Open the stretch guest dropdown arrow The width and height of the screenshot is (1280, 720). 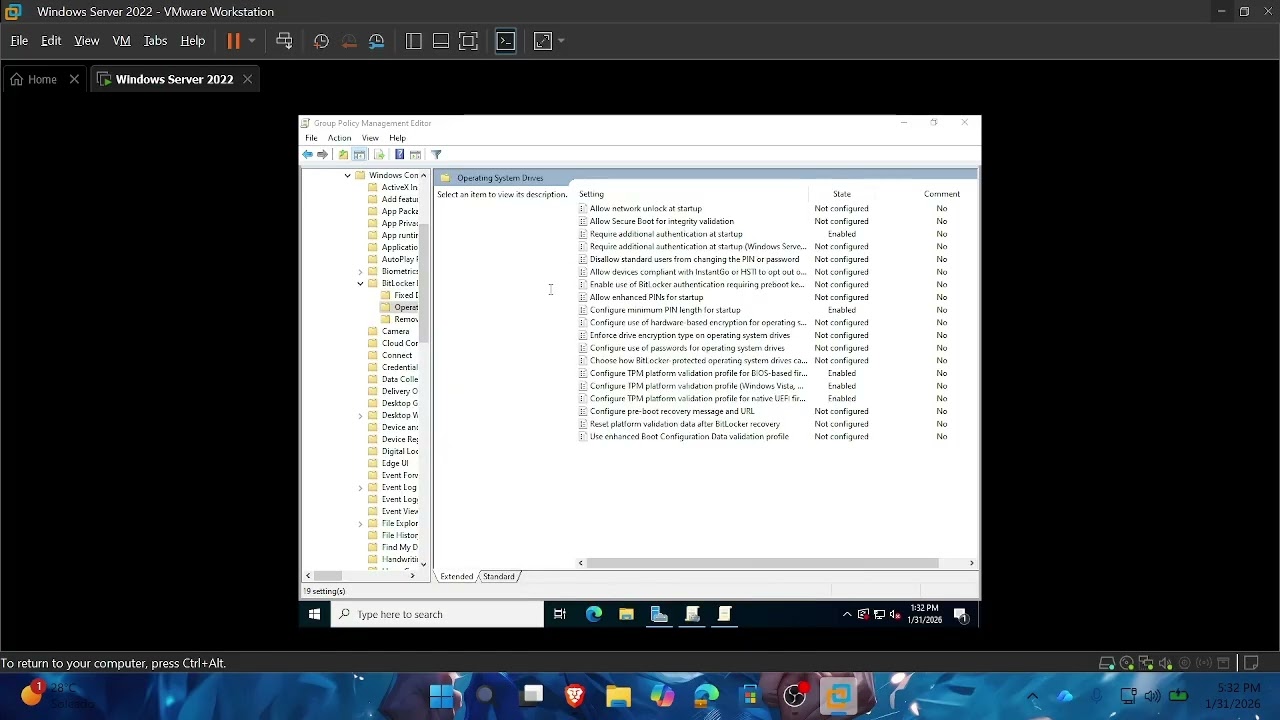tap(561, 41)
